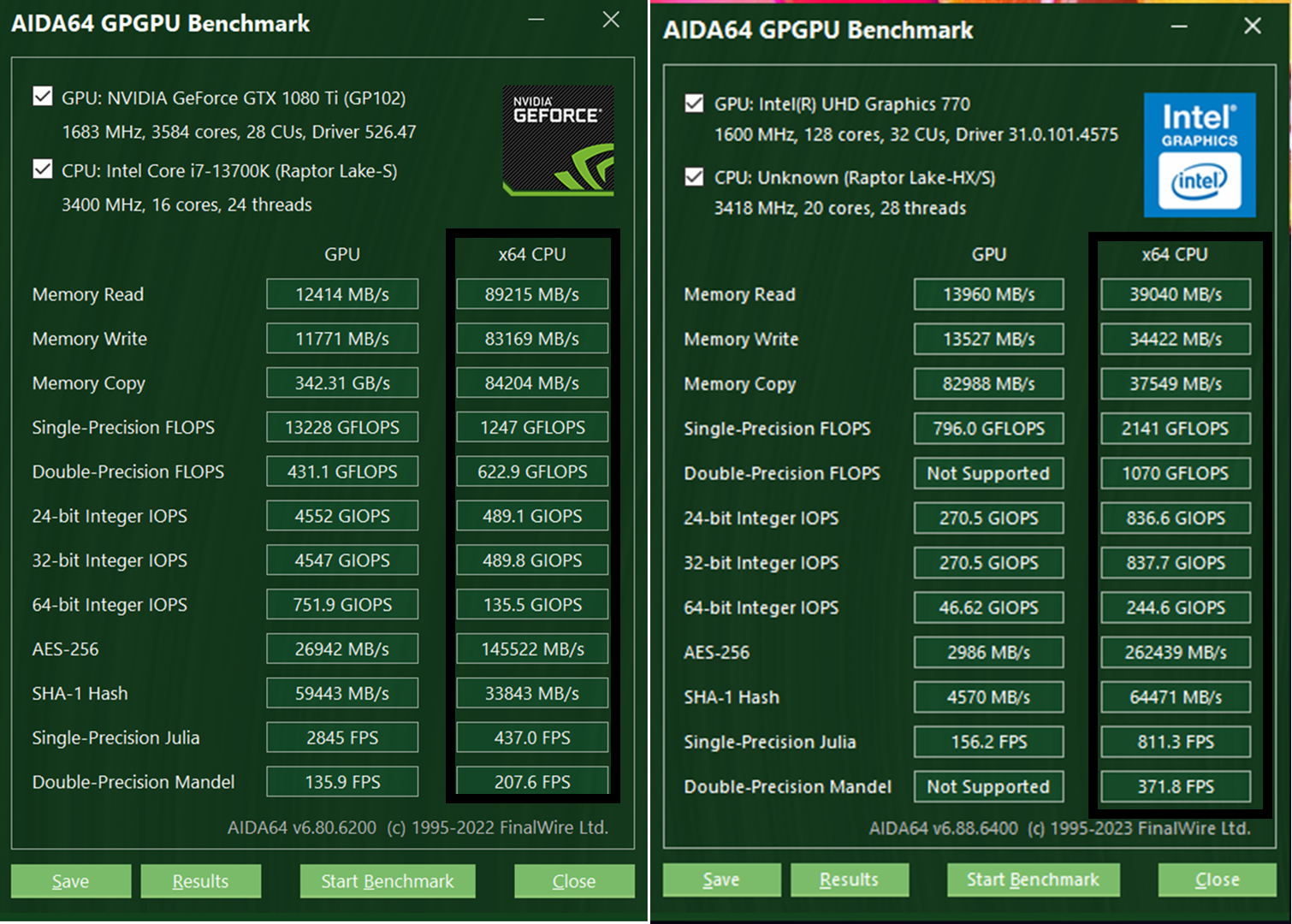Viewport: 1292px width, 924px height.
Task: Click the CPU AES-256 value 262439 MB/s
Action: (x=1176, y=652)
